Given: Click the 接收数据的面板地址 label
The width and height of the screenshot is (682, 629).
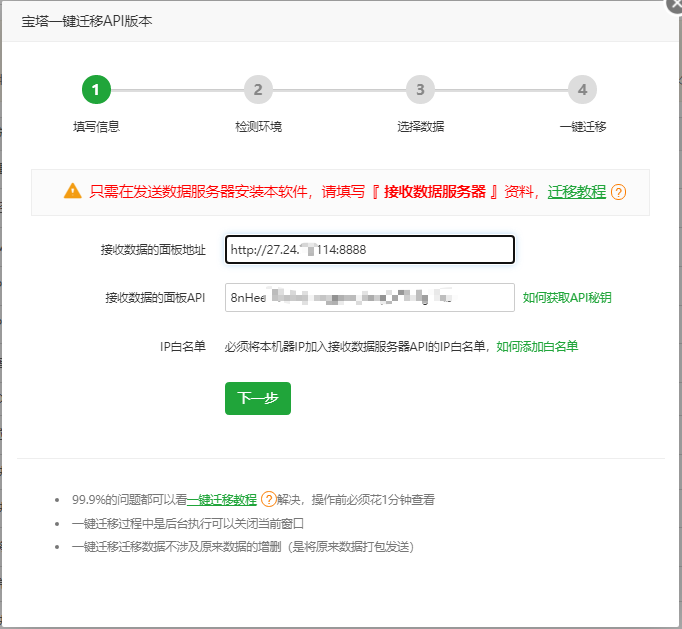Looking at the screenshot, I should (153, 250).
